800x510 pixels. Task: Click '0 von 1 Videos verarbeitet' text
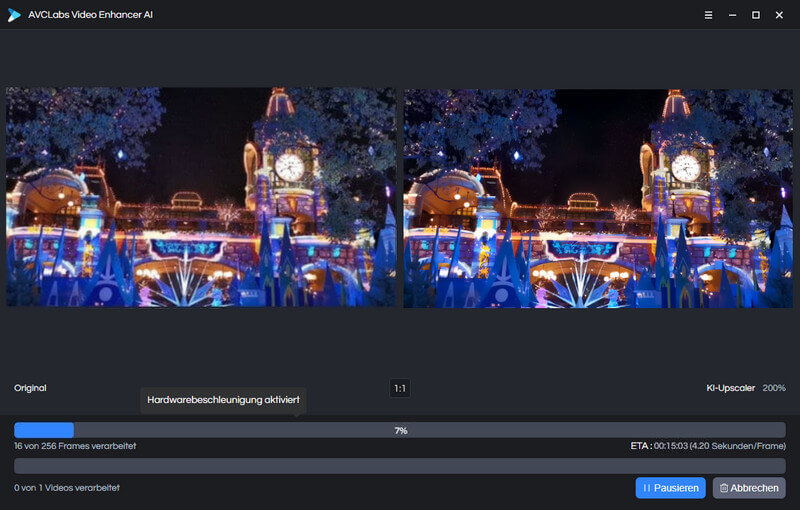click(x=67, y=488)
